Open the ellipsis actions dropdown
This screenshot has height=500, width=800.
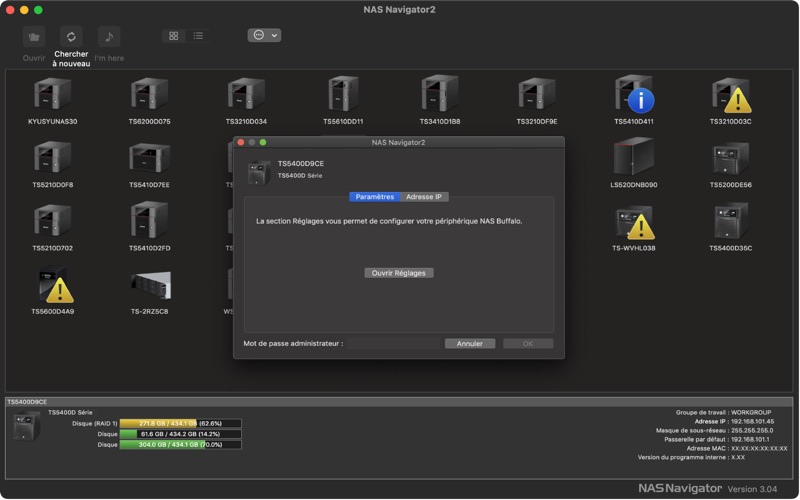[x=264, y=35]
